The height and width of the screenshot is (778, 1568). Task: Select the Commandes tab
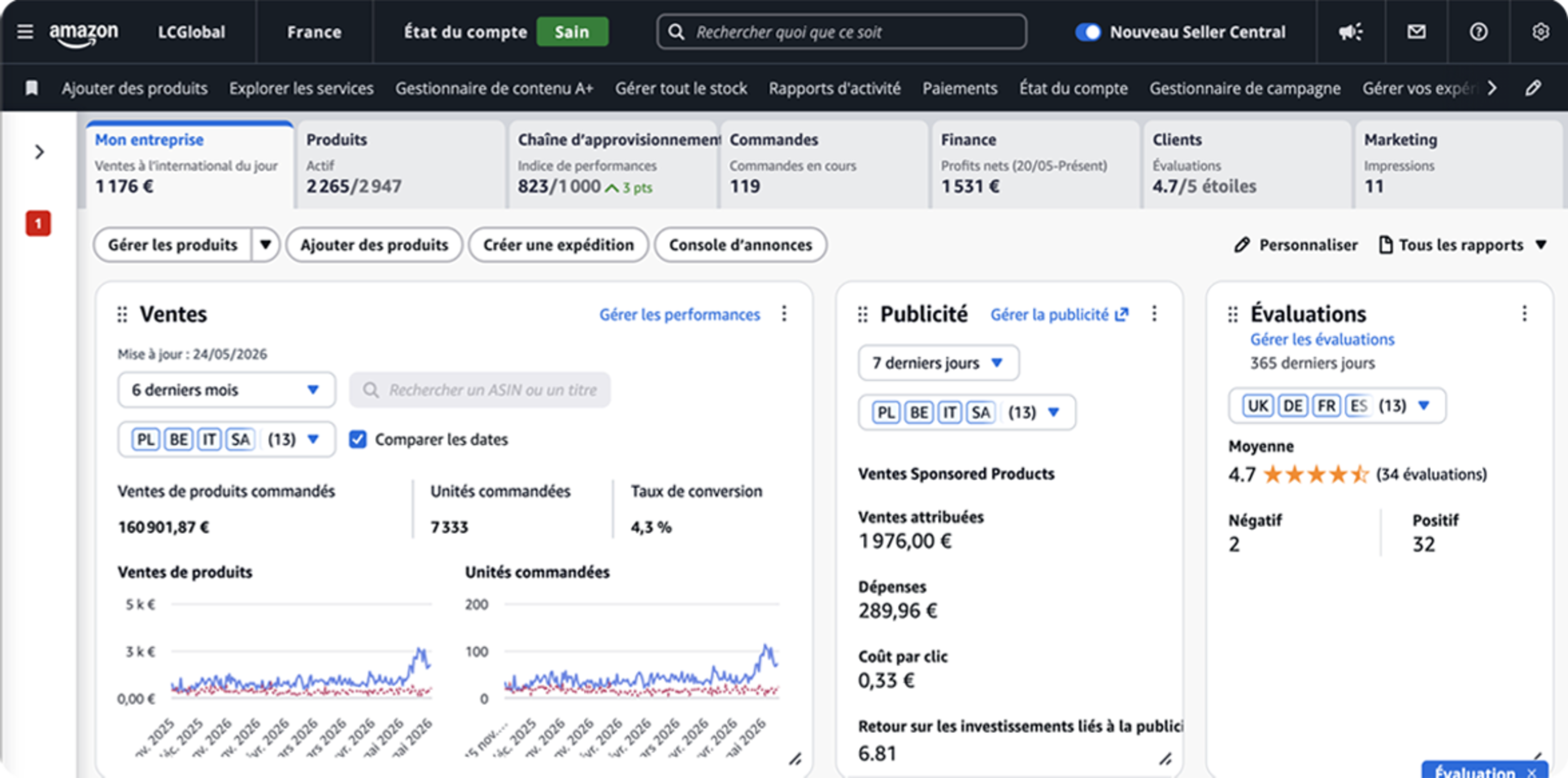click(824, 164)
